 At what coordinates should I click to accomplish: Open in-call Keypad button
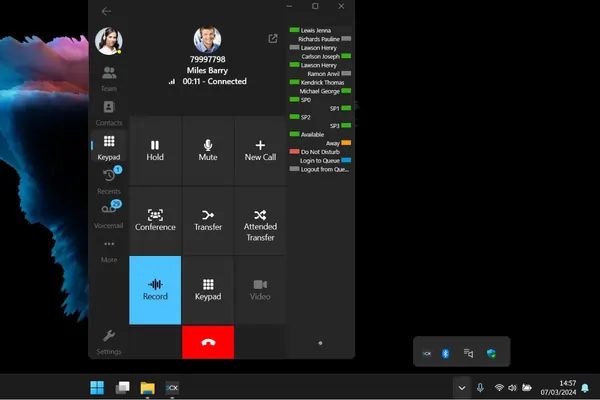208,290
